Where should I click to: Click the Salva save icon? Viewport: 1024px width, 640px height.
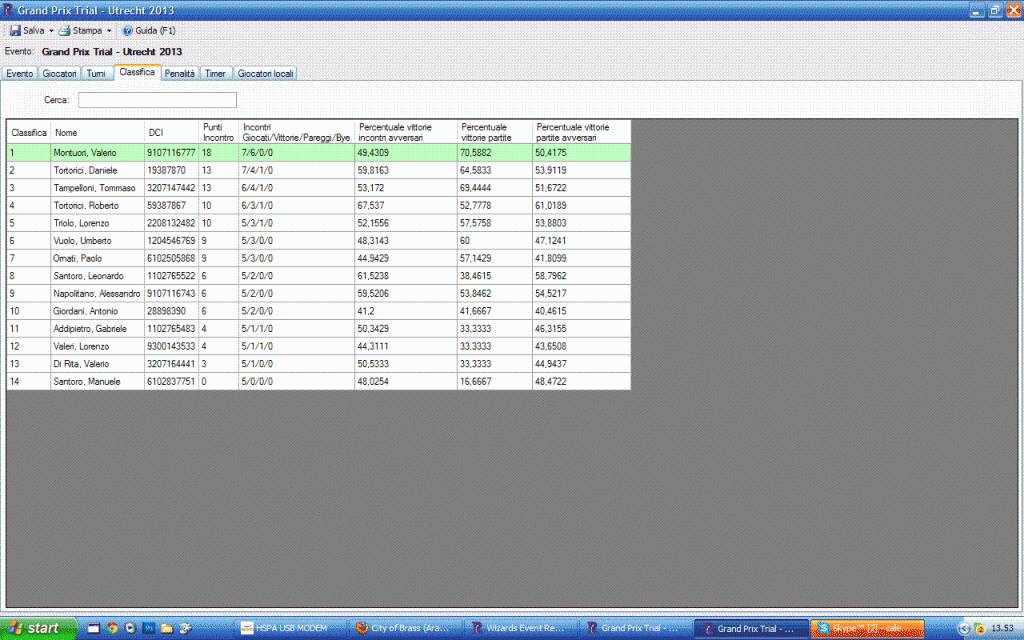(16, 31)
